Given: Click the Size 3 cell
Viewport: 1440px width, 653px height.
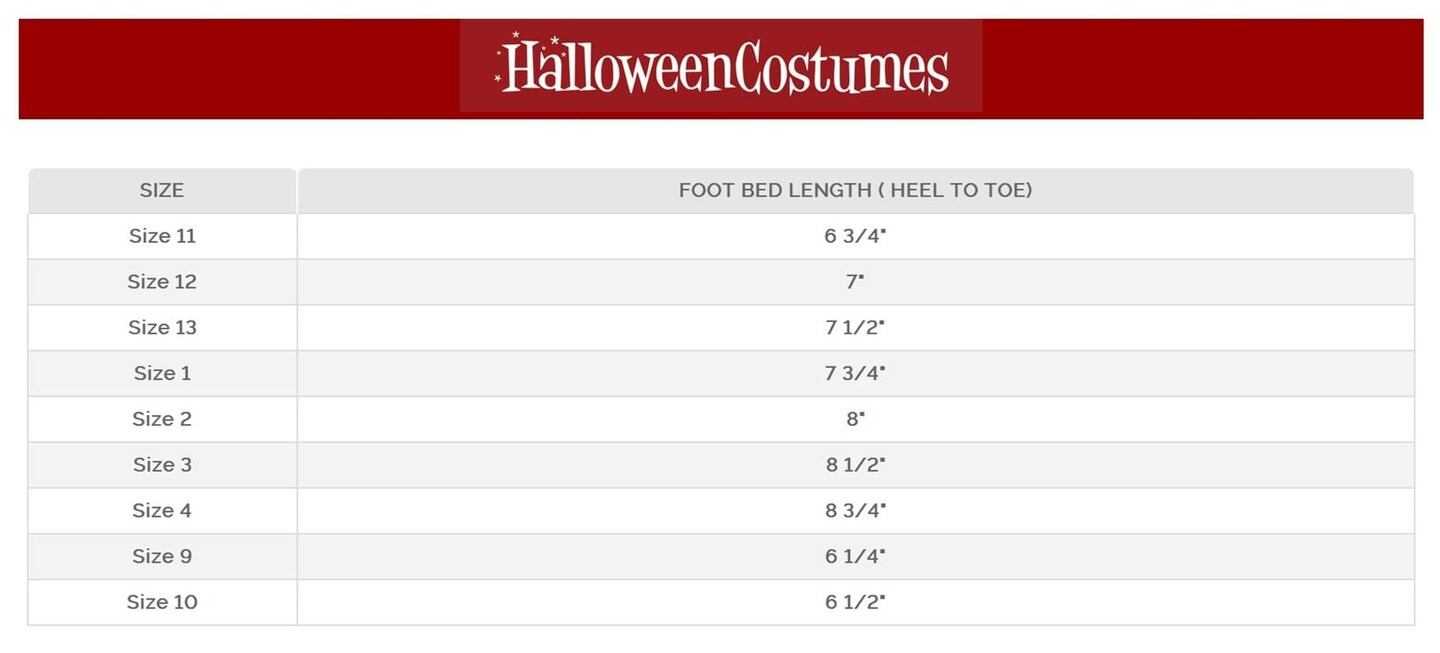Looking at the screenshot, I should pos(162,465).
